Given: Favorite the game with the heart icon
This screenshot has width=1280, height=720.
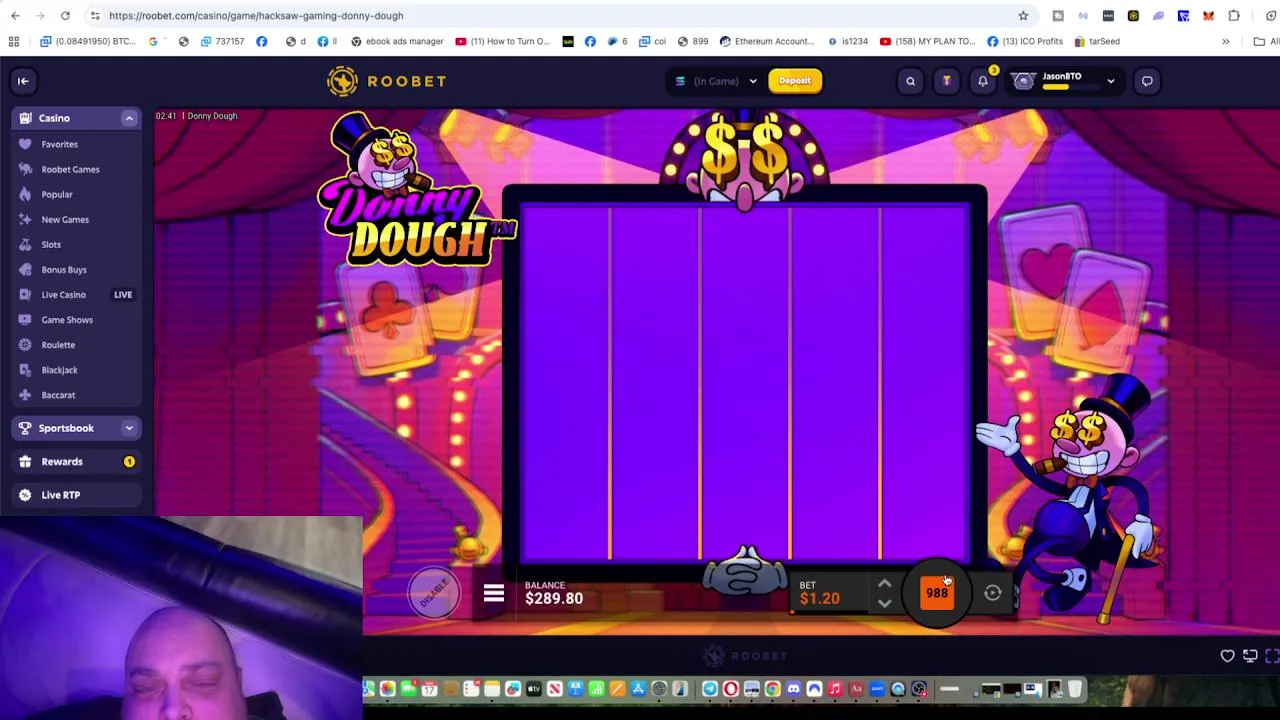Looking at the screenshot, I should pos(1227,656).
